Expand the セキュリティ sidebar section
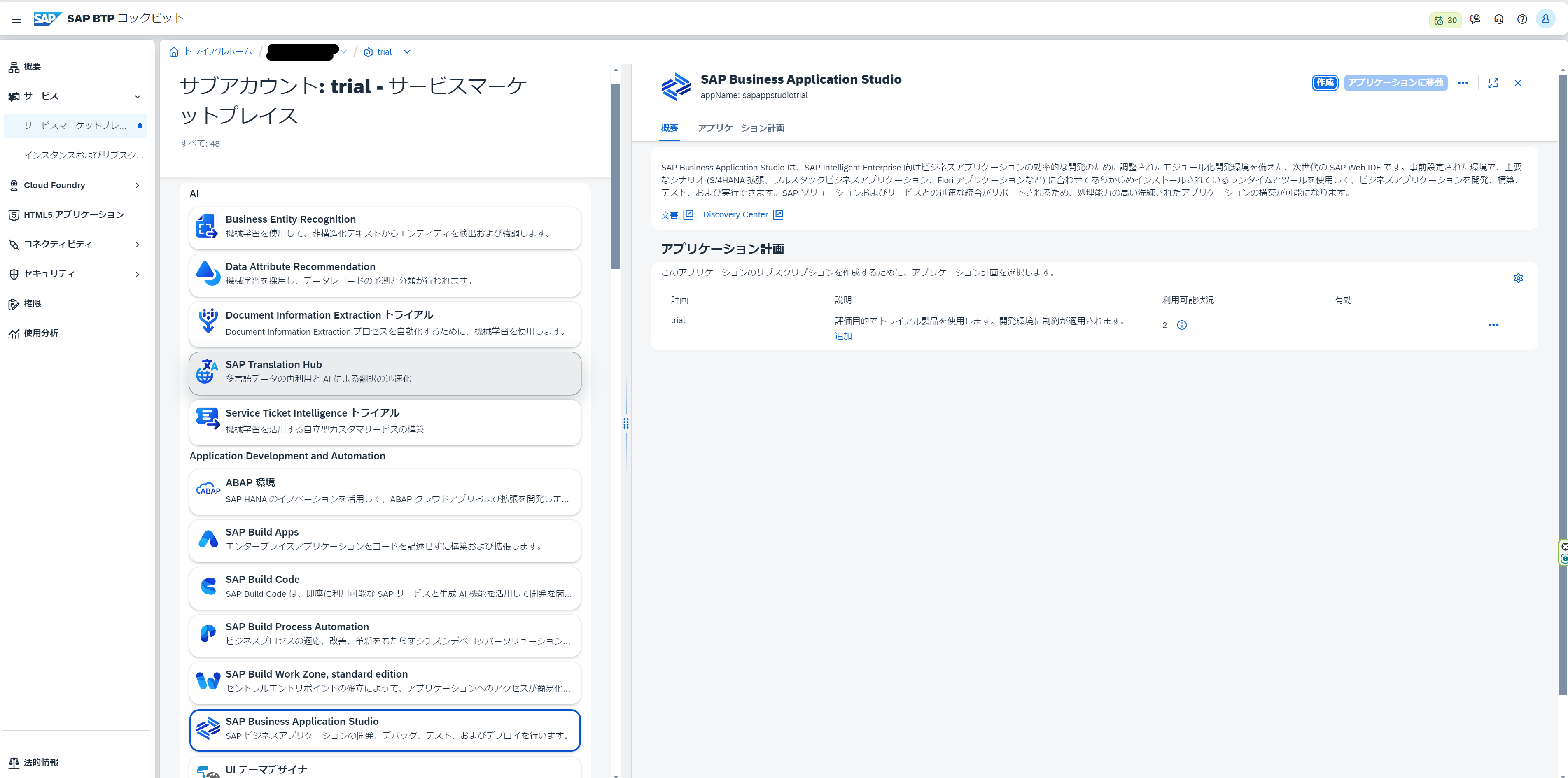 pos(138,274)
